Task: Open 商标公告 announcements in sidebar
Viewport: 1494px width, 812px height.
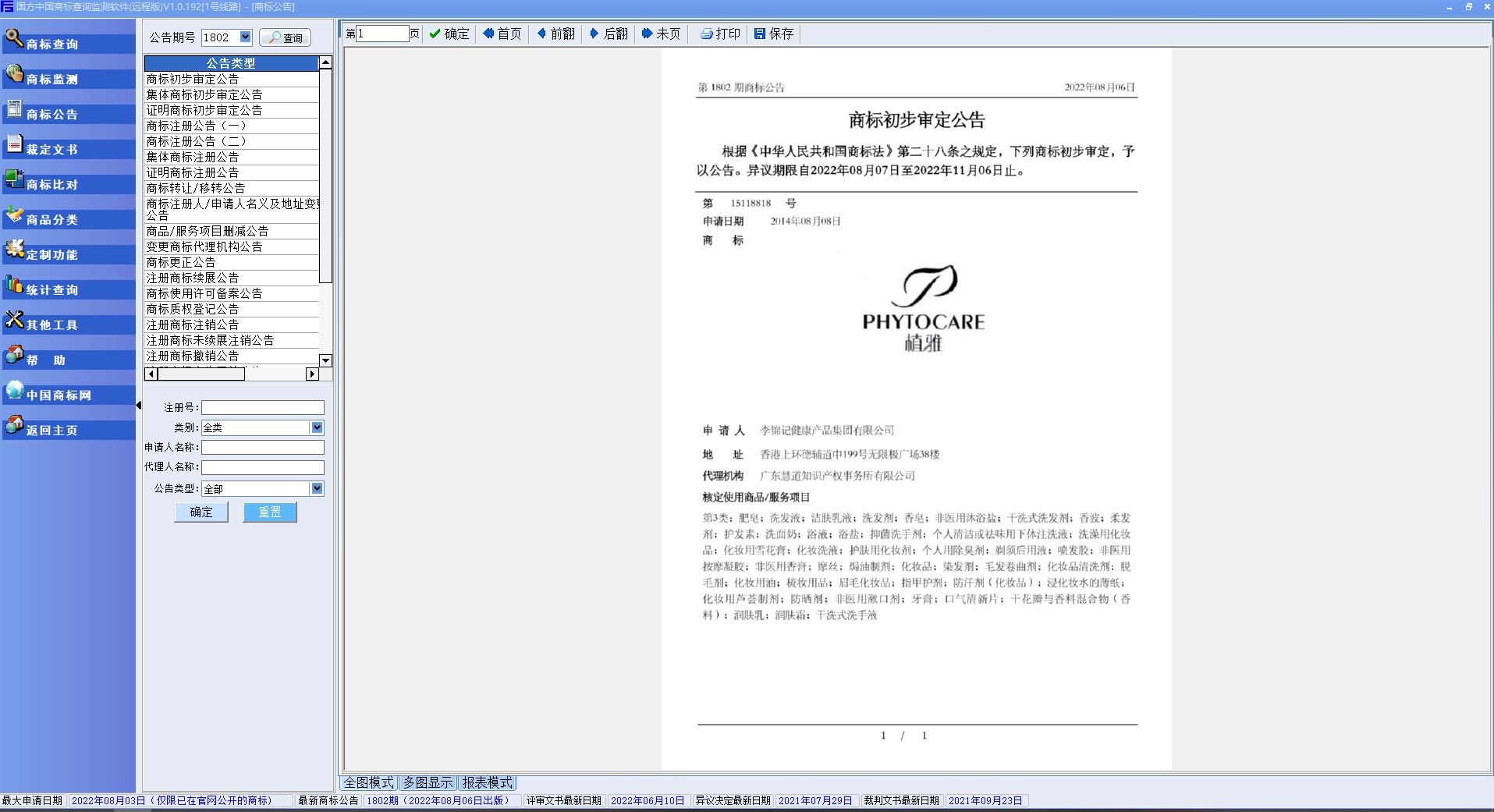Action: pyautogui.click(x=69, y=112)
